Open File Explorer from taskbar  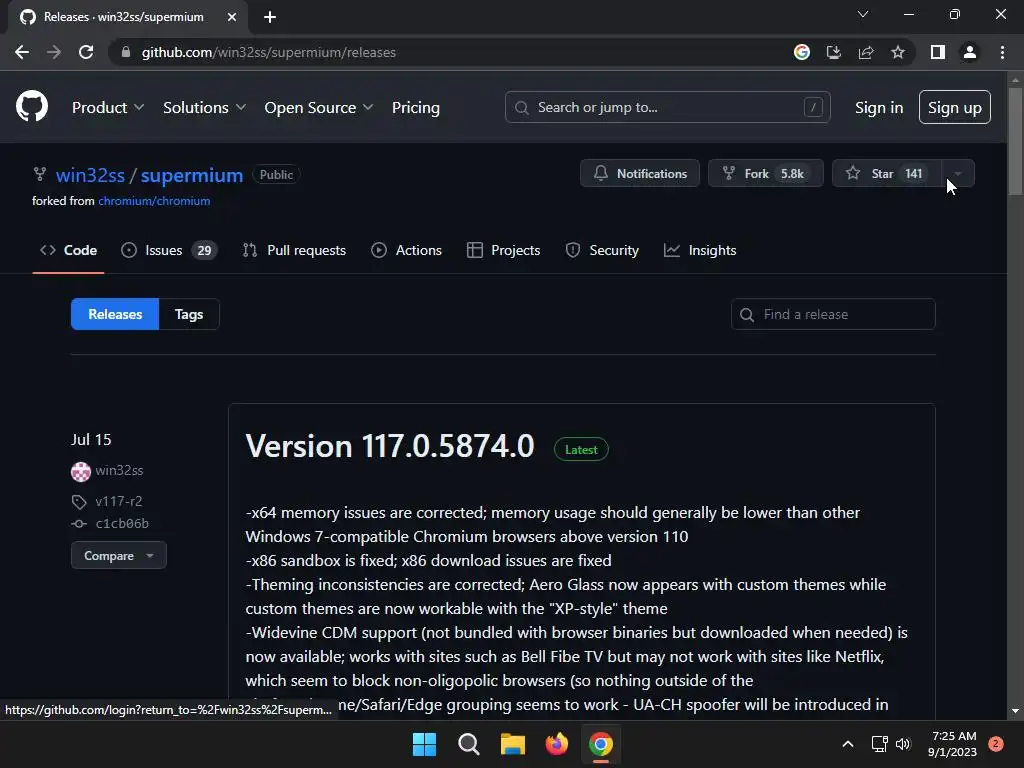[513, 744]
